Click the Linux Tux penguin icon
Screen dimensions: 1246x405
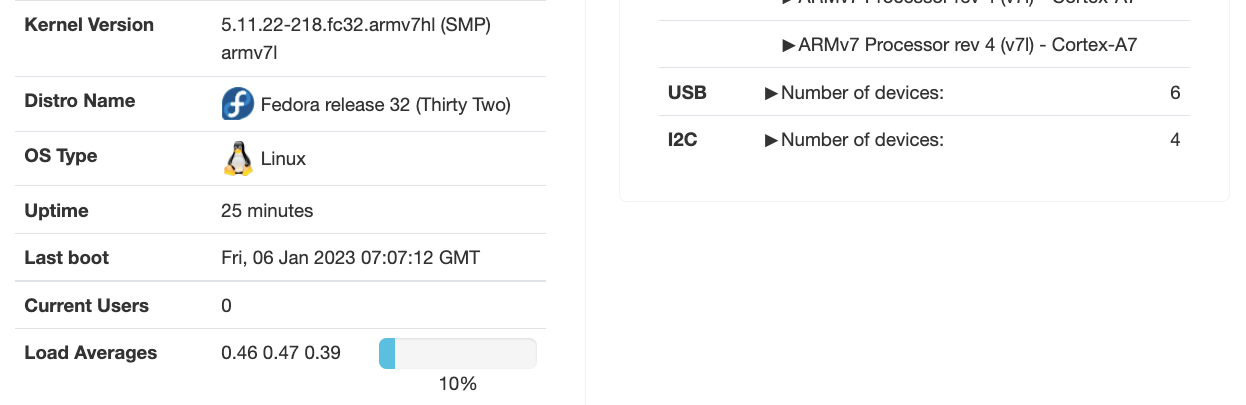[x=238, y=158]
